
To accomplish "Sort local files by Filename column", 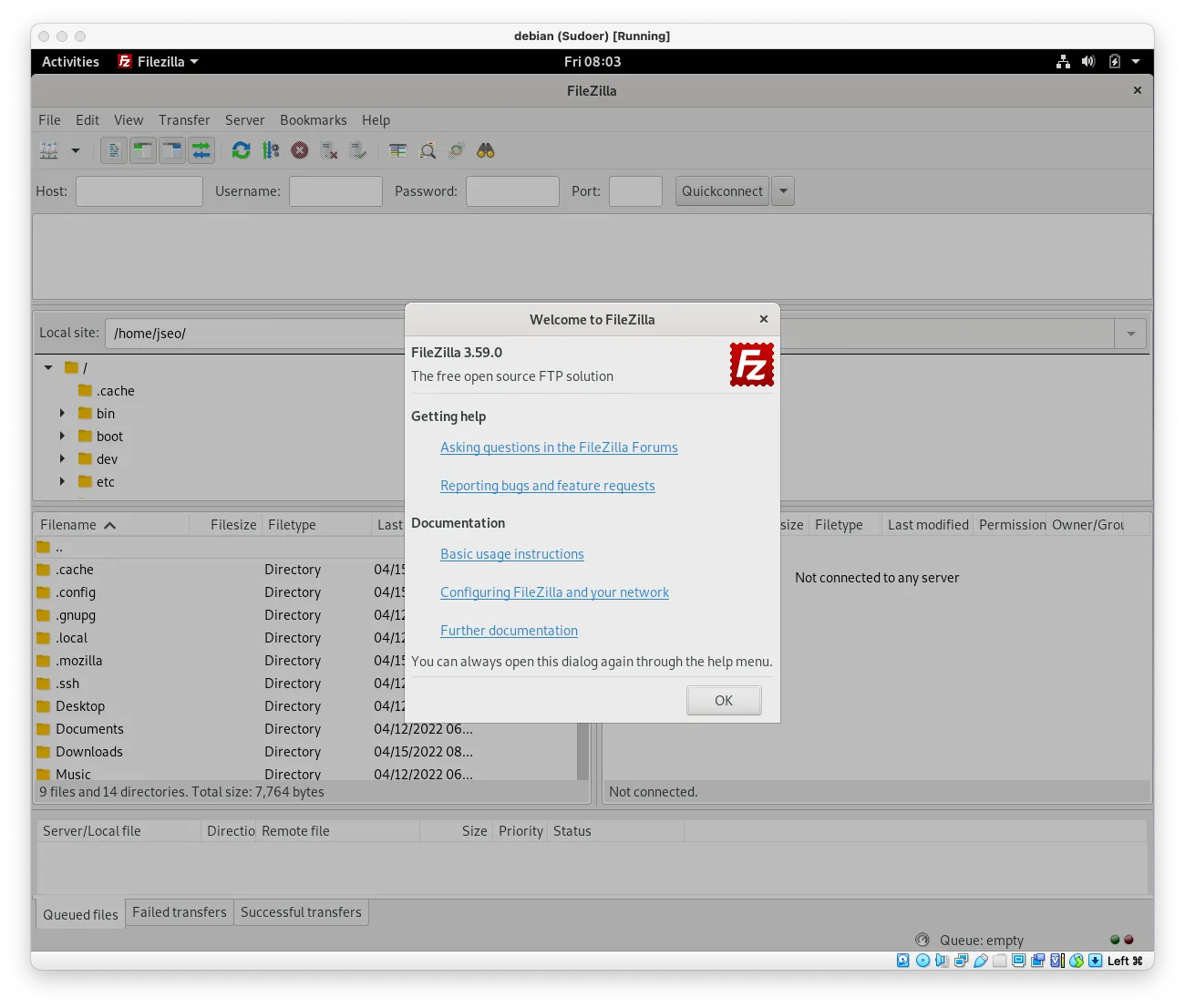I will pos(111,525).
